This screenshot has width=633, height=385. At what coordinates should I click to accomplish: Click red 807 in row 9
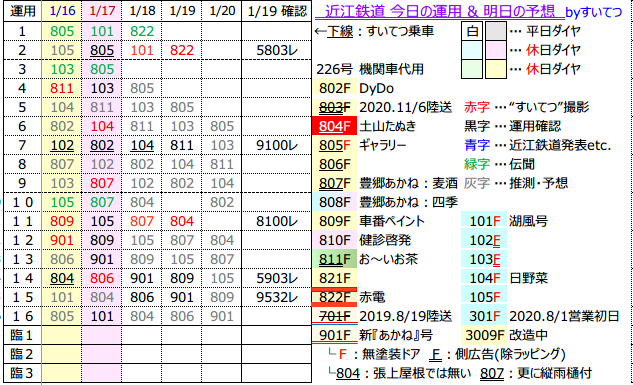click(x=102, y=183)
